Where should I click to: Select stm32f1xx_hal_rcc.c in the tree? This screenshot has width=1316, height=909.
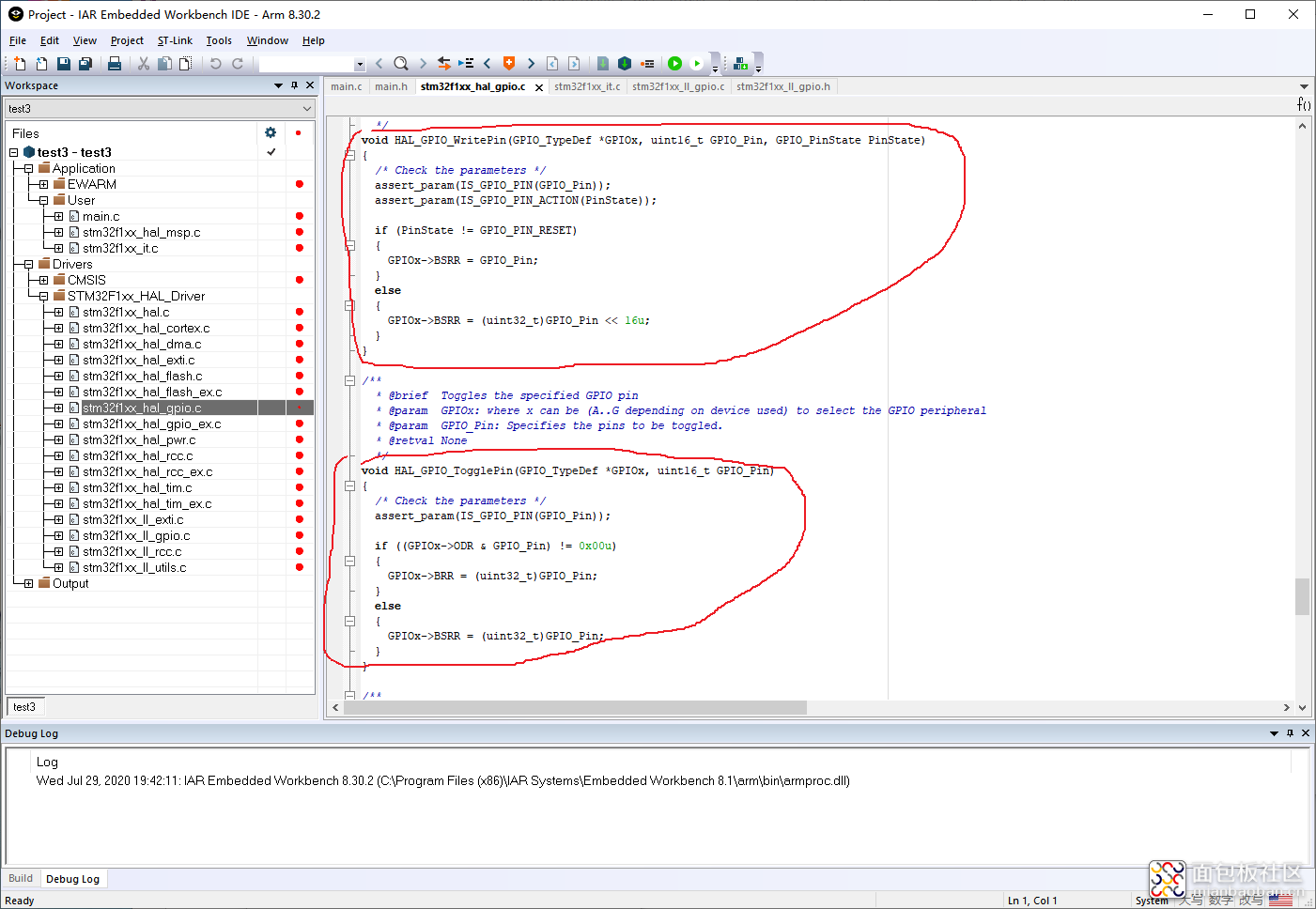[137, 456]
